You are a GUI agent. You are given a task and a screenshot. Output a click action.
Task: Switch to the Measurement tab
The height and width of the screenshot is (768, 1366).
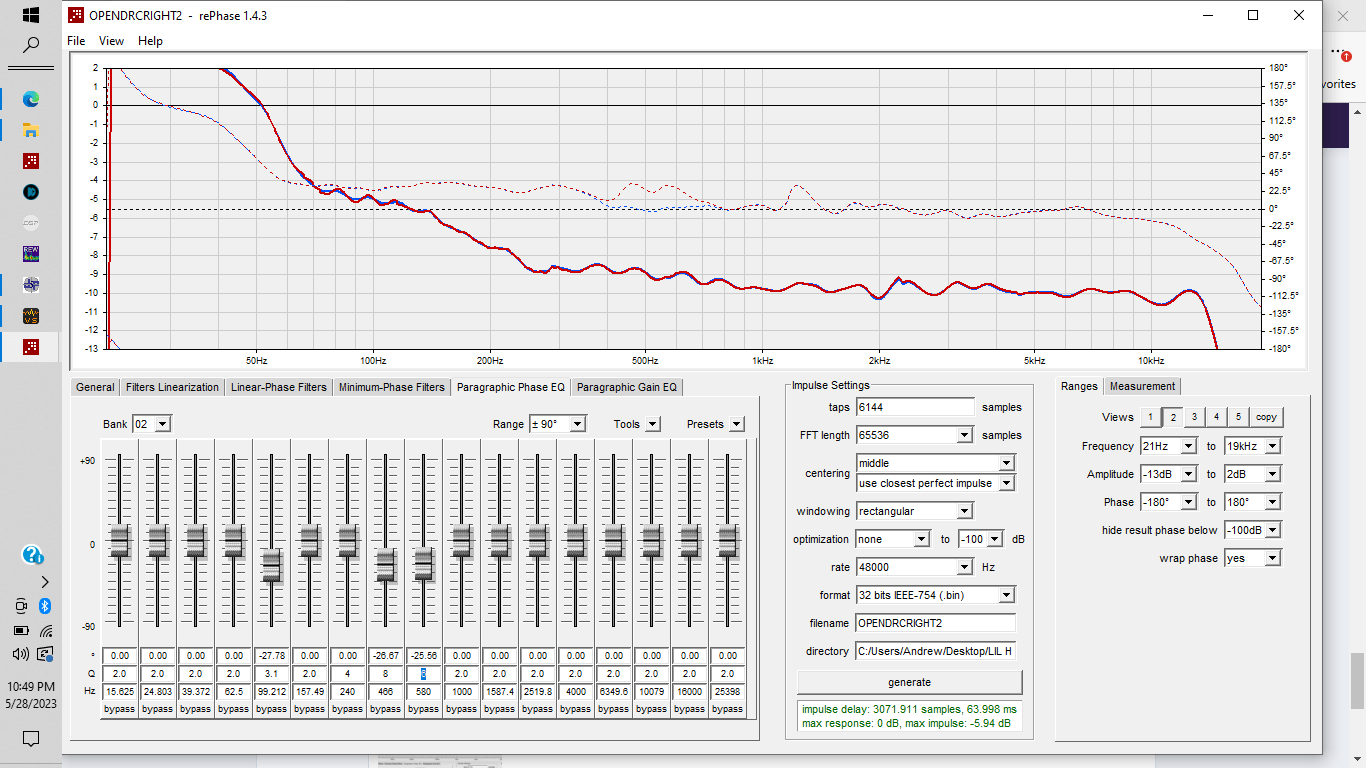(1142, 386)
